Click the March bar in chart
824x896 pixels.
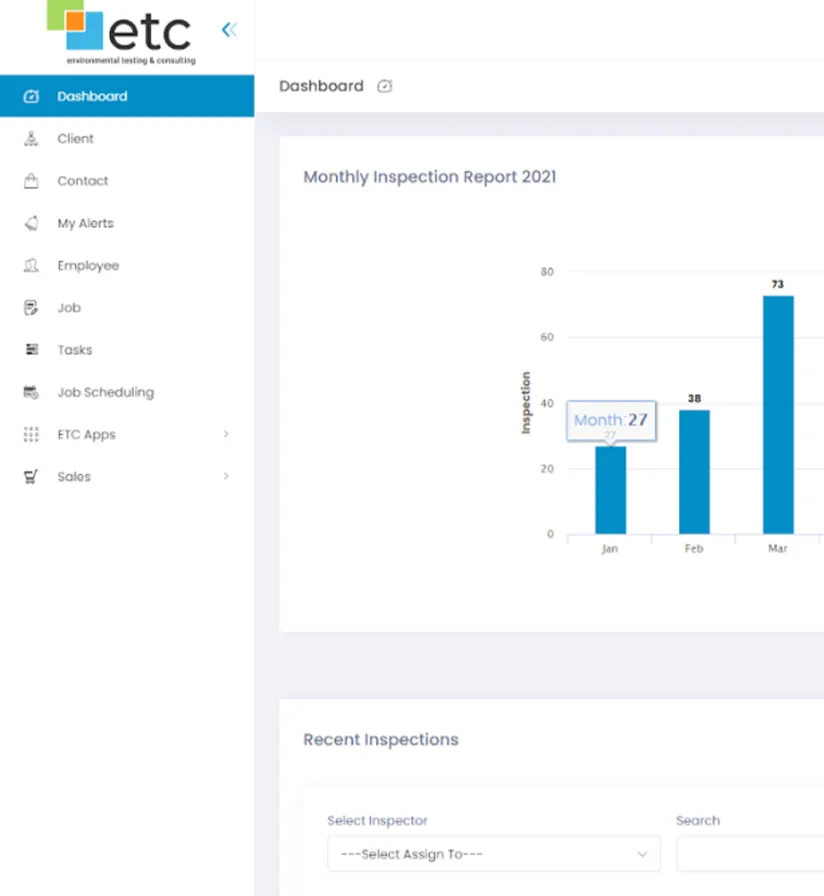click(778, 414)
